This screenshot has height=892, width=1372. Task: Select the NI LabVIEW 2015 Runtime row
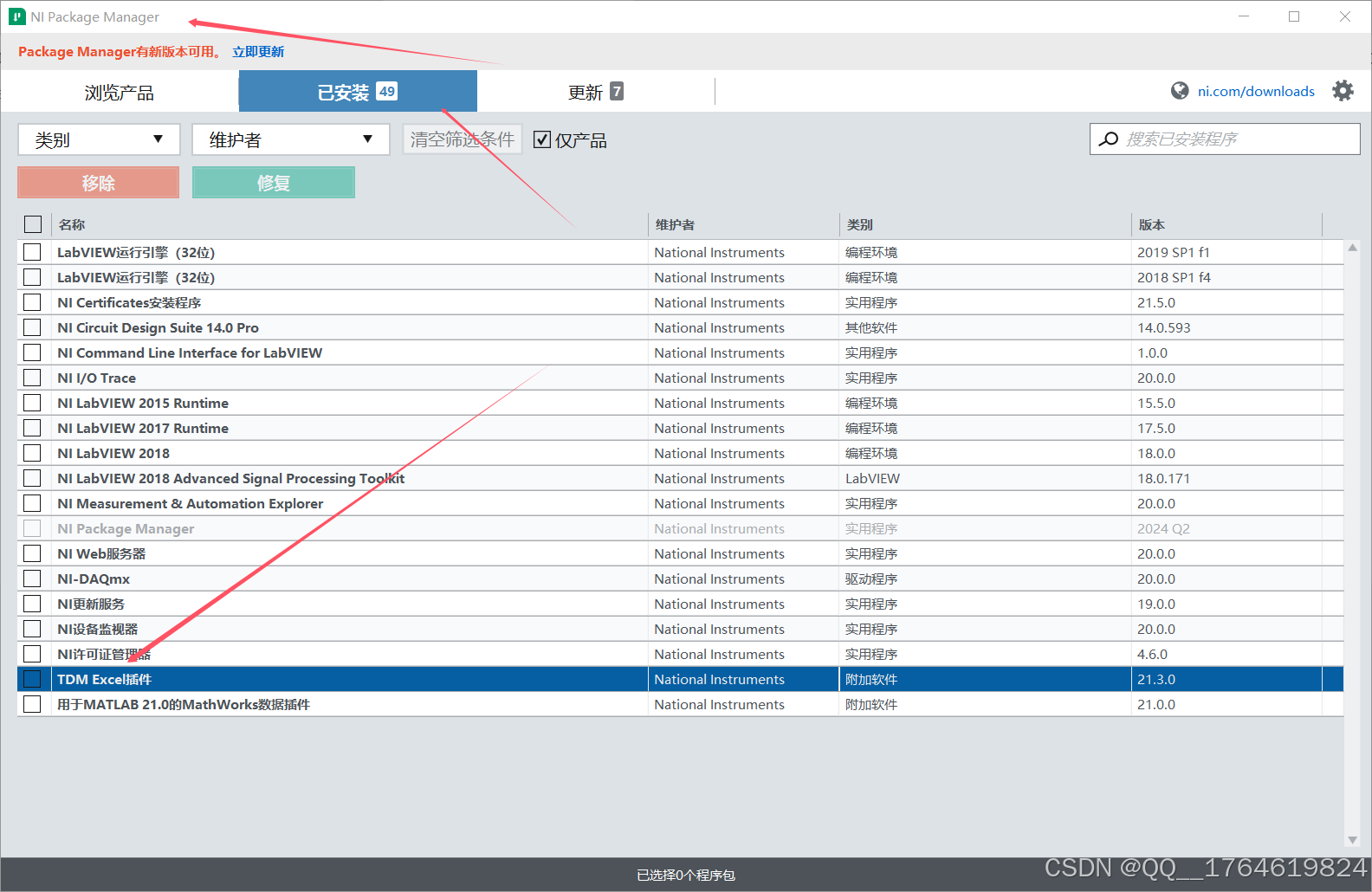pyautogui.click(x=680, y=403)
